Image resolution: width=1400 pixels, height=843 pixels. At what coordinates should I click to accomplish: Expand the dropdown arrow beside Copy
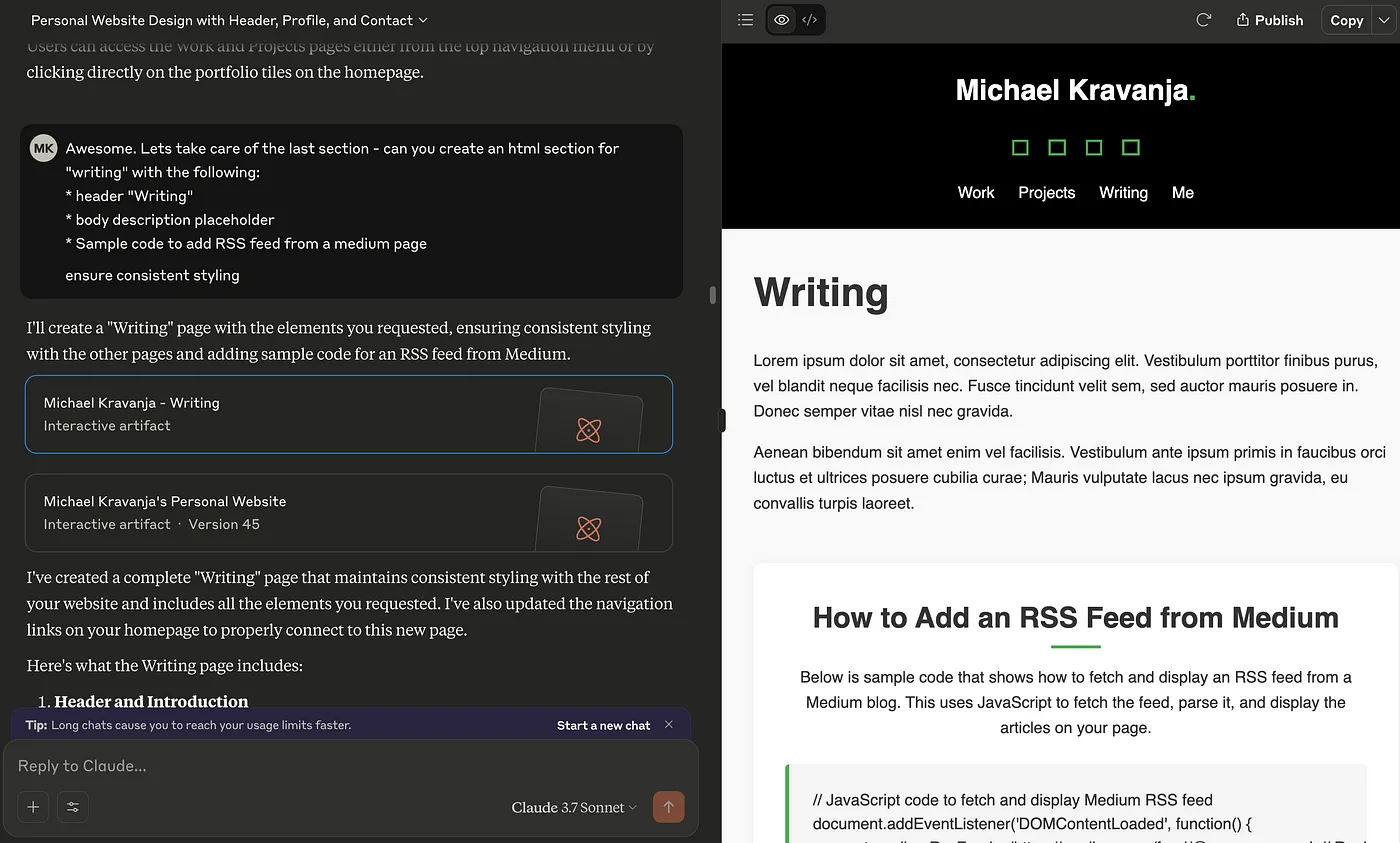(x=1383, y=20)
